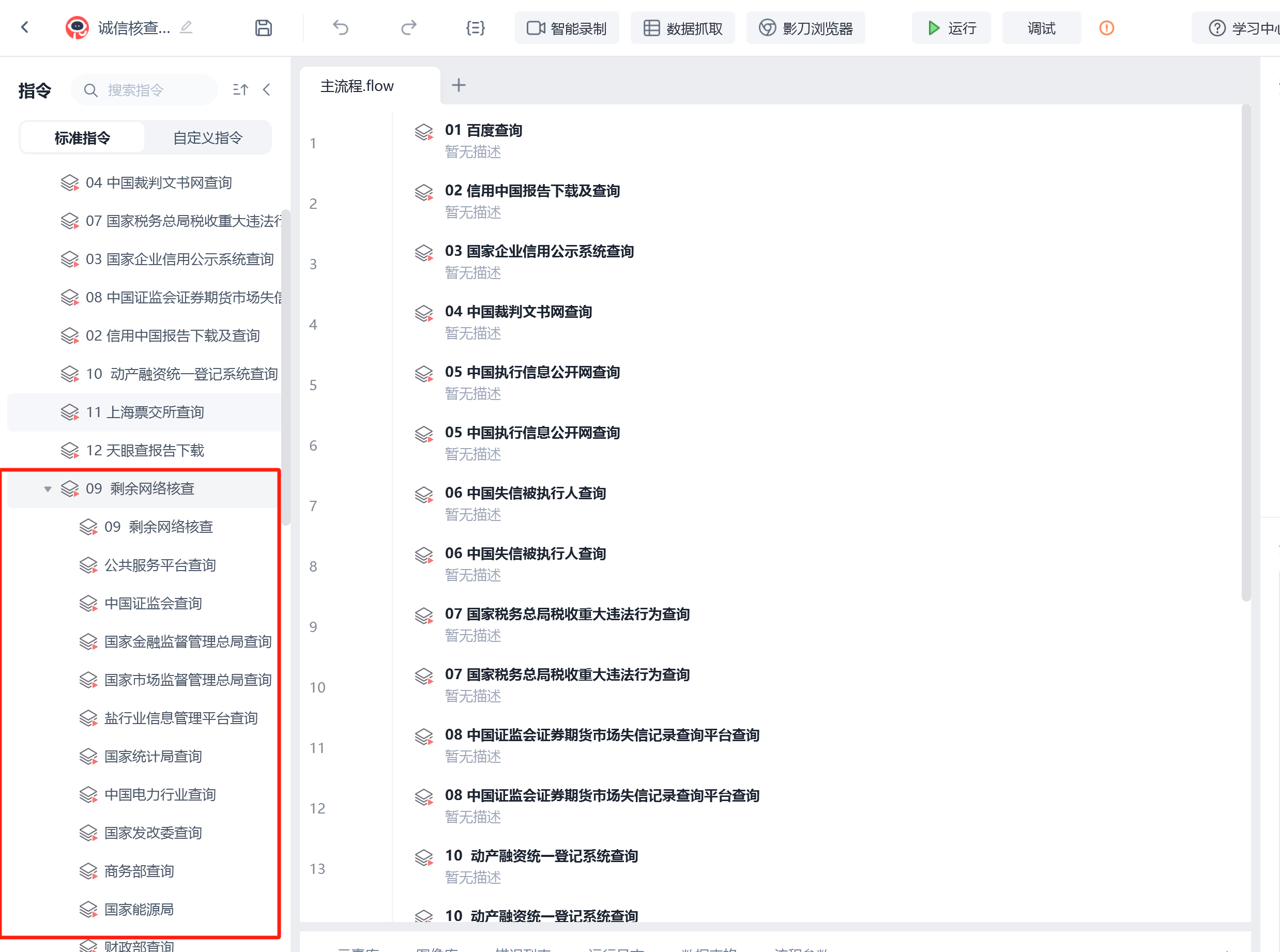The height and width of the screenshot is (952, 1280).
Task: Click the 运行 run button
Action: pyautogui.click(x=951, y=28)
